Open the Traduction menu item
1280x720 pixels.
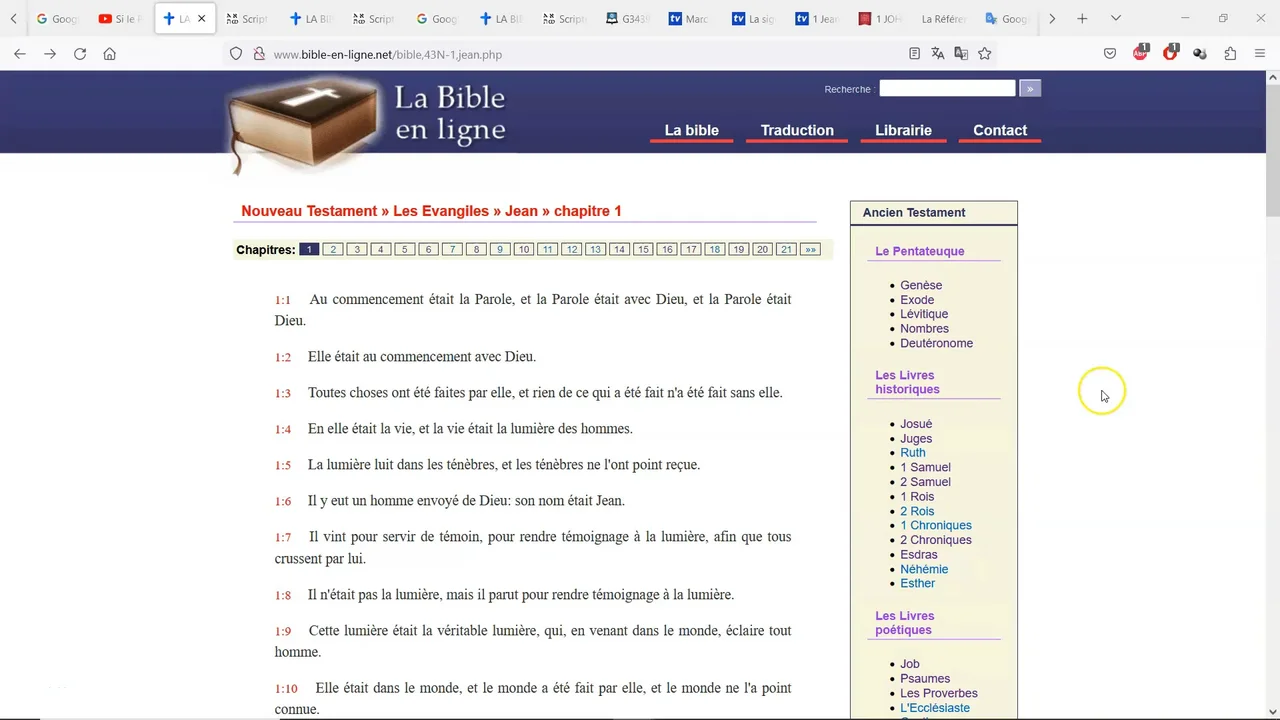[797, 131]
